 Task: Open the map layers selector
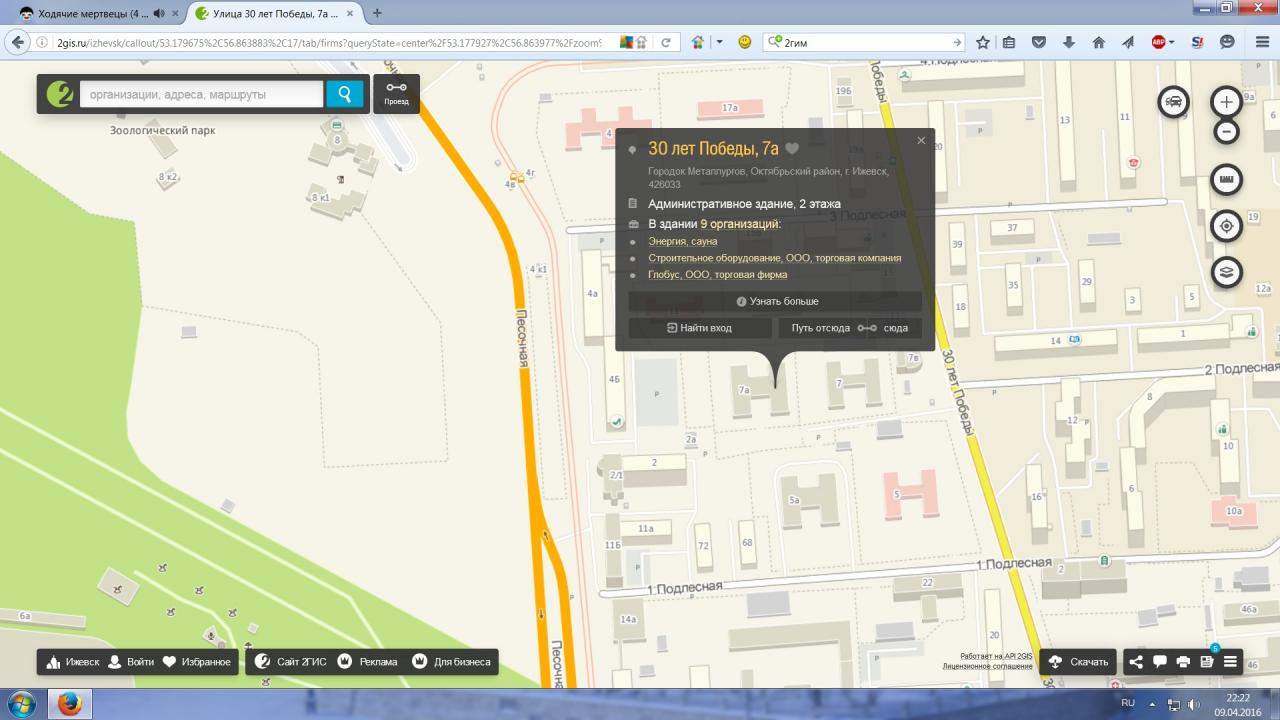1227,271
